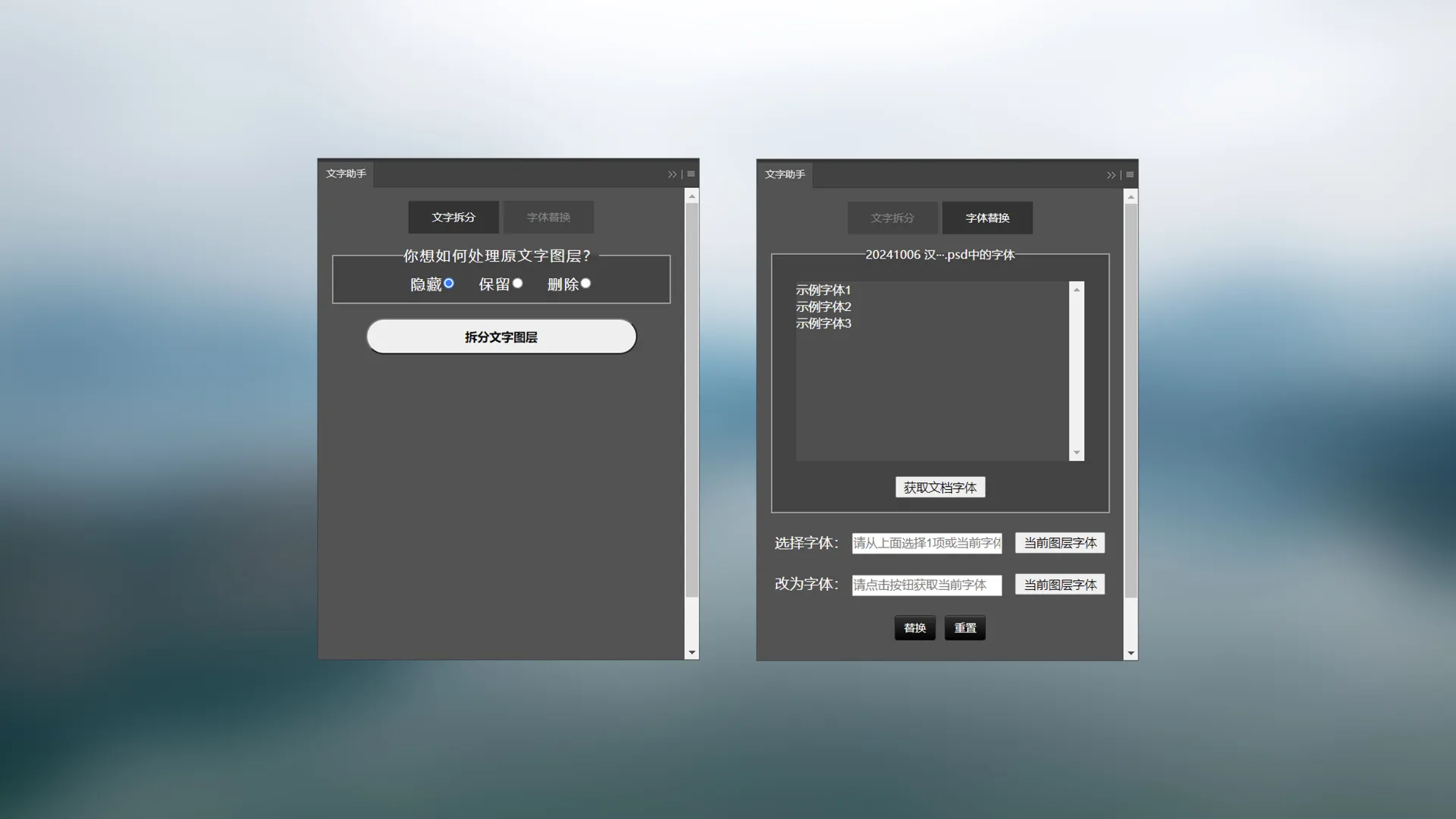Viewport: 1456px width, 819px height.
Task: Click the 重置 button
Action: [x=965, y=627]
